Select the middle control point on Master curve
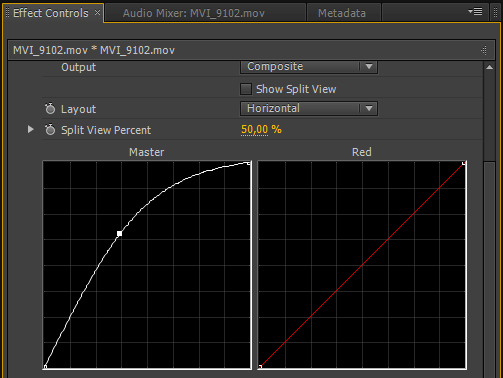Screen dimensions: 503x378 (x=119, y=234)
